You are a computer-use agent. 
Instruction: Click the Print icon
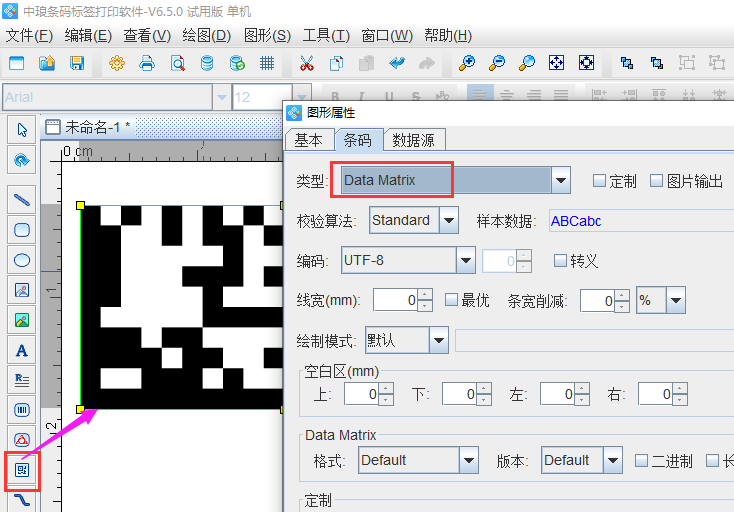147,62
